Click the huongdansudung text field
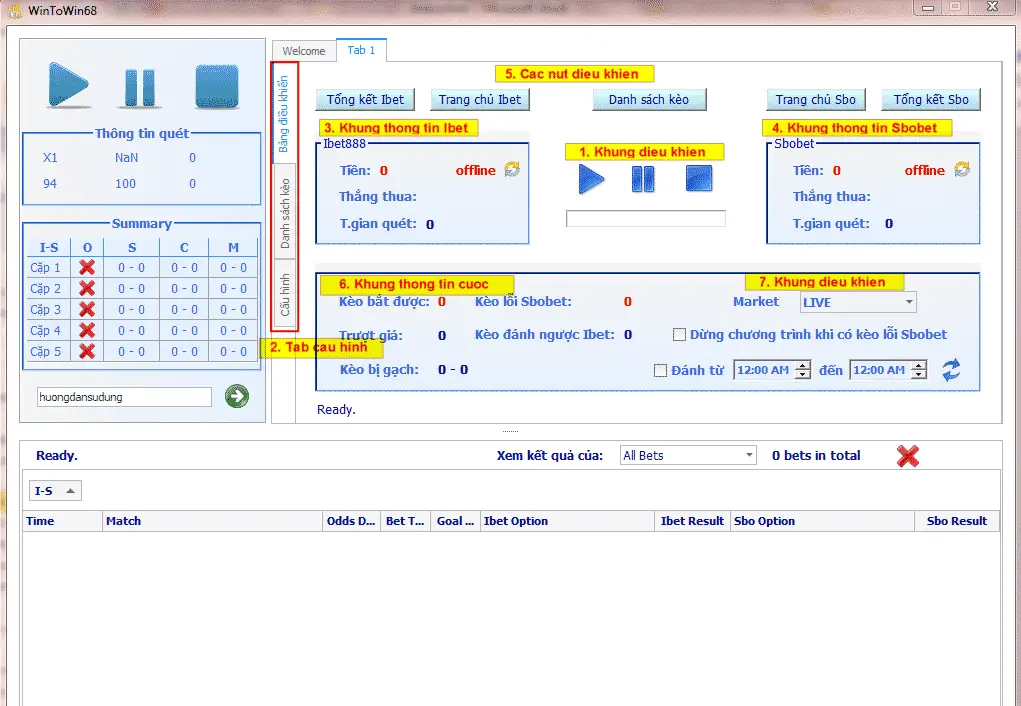The image size is (1021, 706). (x=124, y=397)
